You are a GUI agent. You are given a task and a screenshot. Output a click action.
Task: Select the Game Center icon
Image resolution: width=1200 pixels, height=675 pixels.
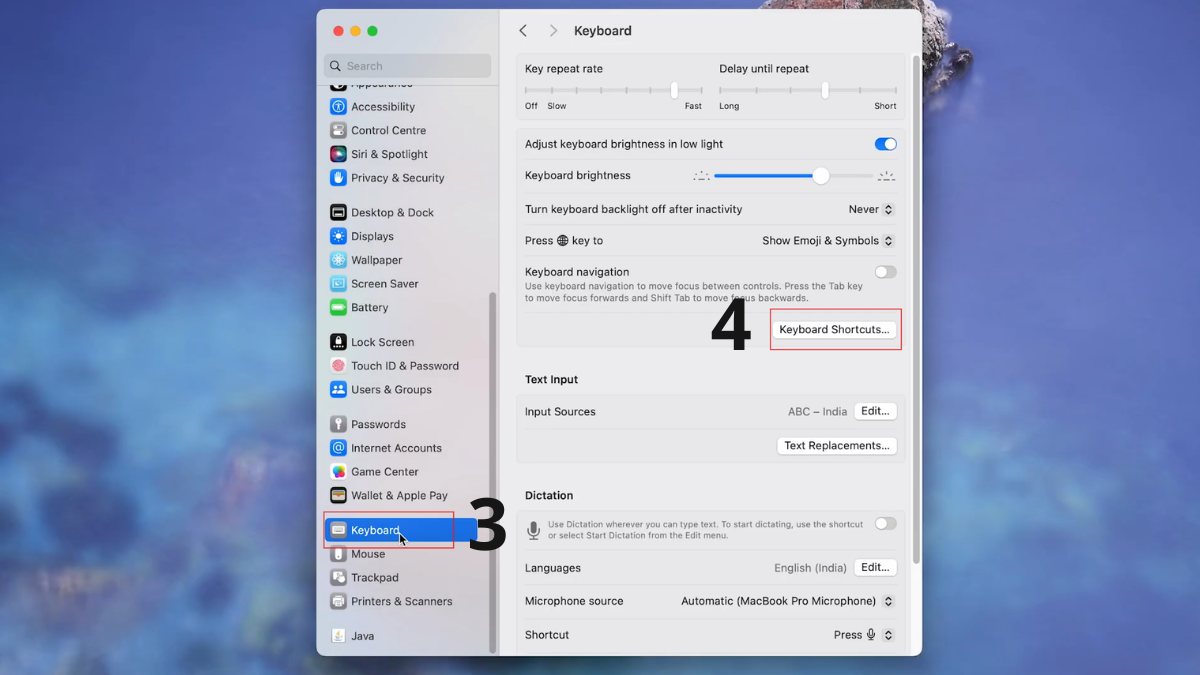coord(338,472)
